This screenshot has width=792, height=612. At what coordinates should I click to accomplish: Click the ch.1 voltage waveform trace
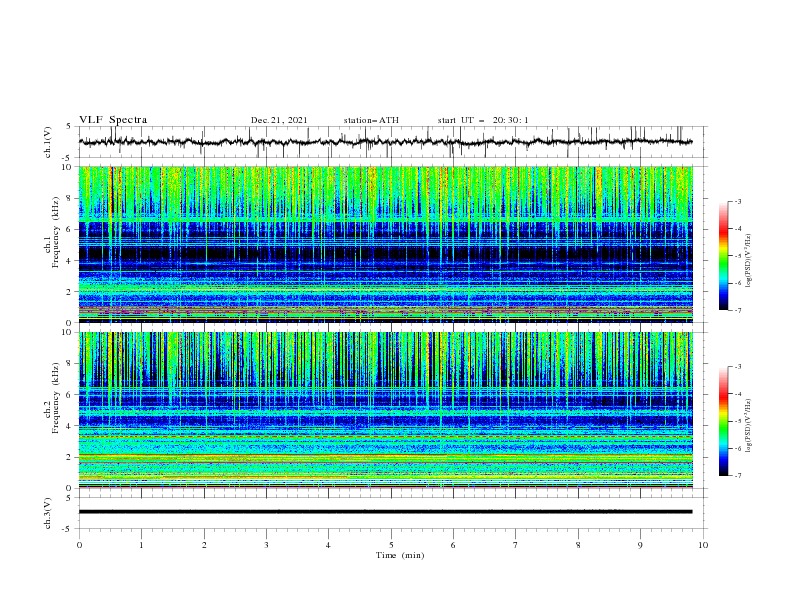(385, 142)
